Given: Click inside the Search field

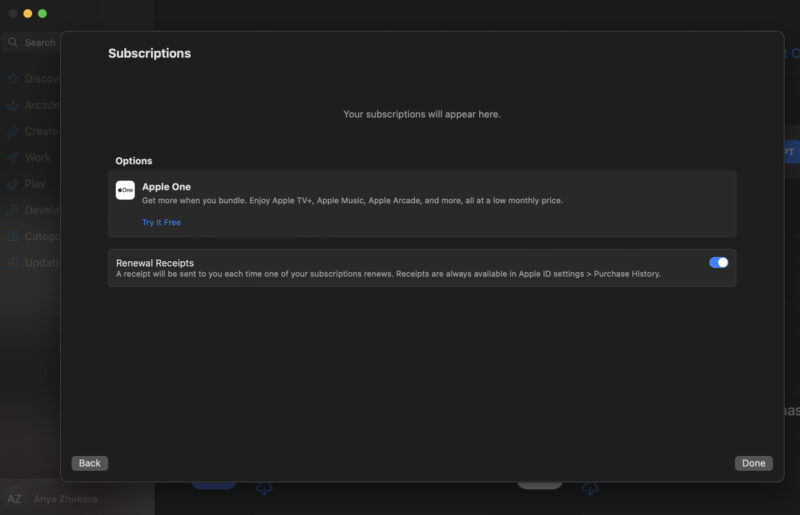Looking at the screenshot, I should pyautogui.click(x=40, y=43).
